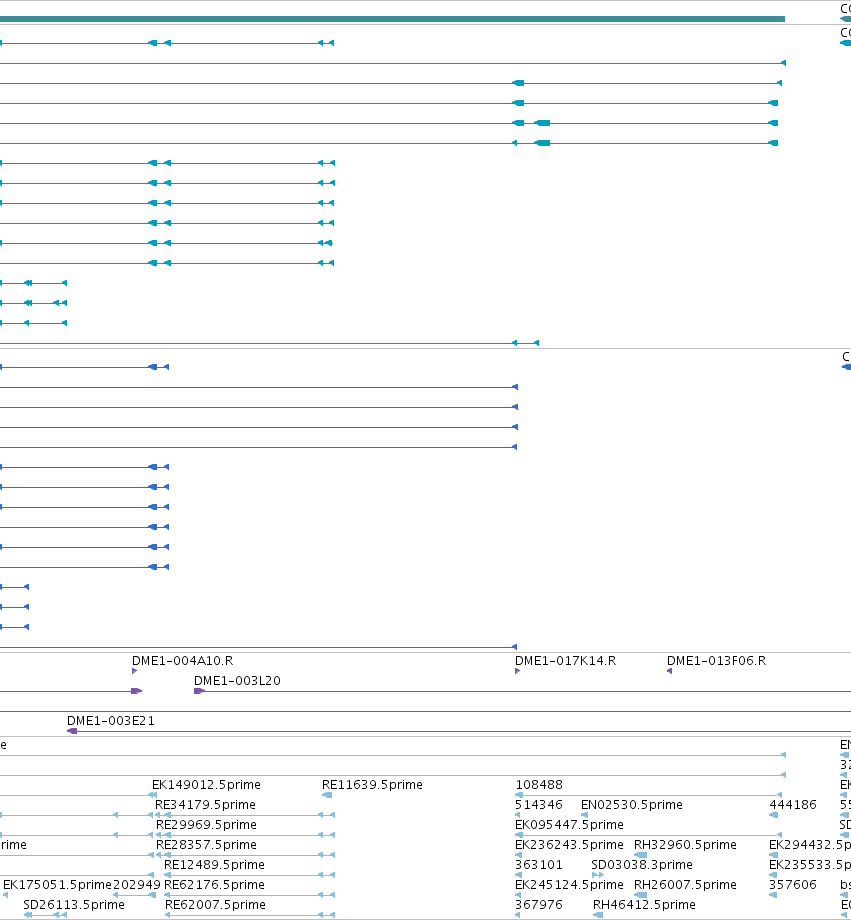
Task: Select the thick teal gene span bar
Action: coord(392,19)
